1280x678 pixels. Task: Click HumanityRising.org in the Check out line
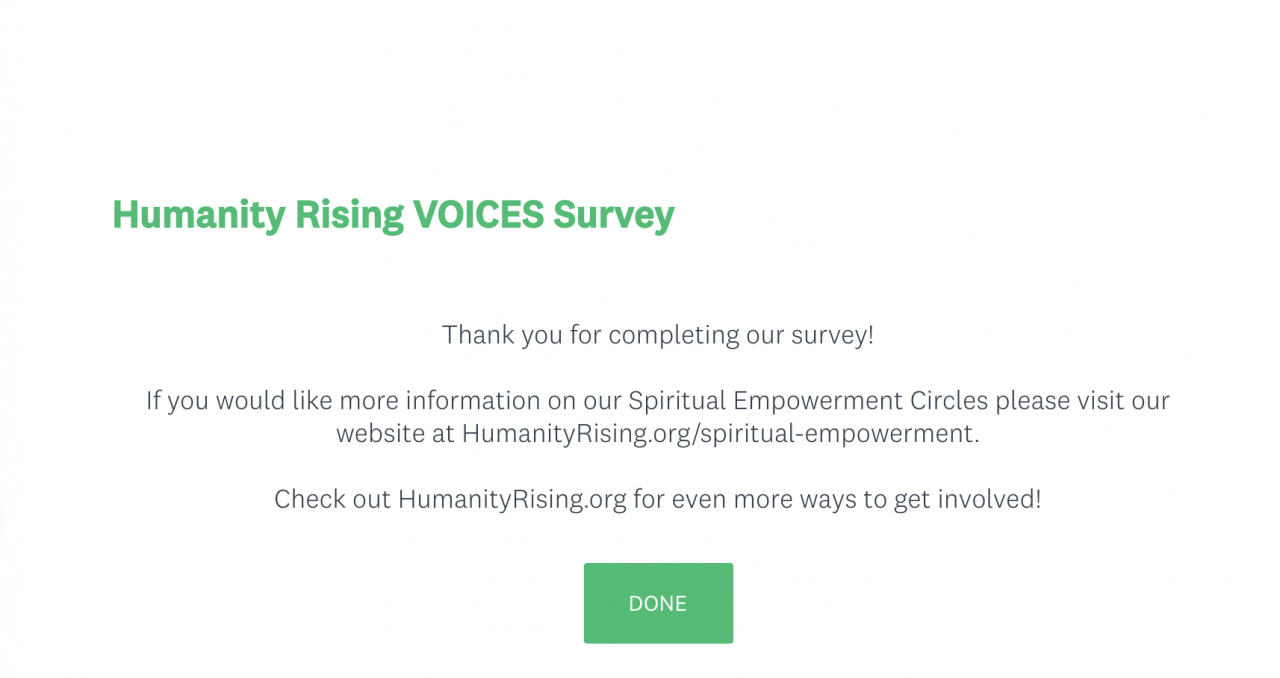coord(512,498)
